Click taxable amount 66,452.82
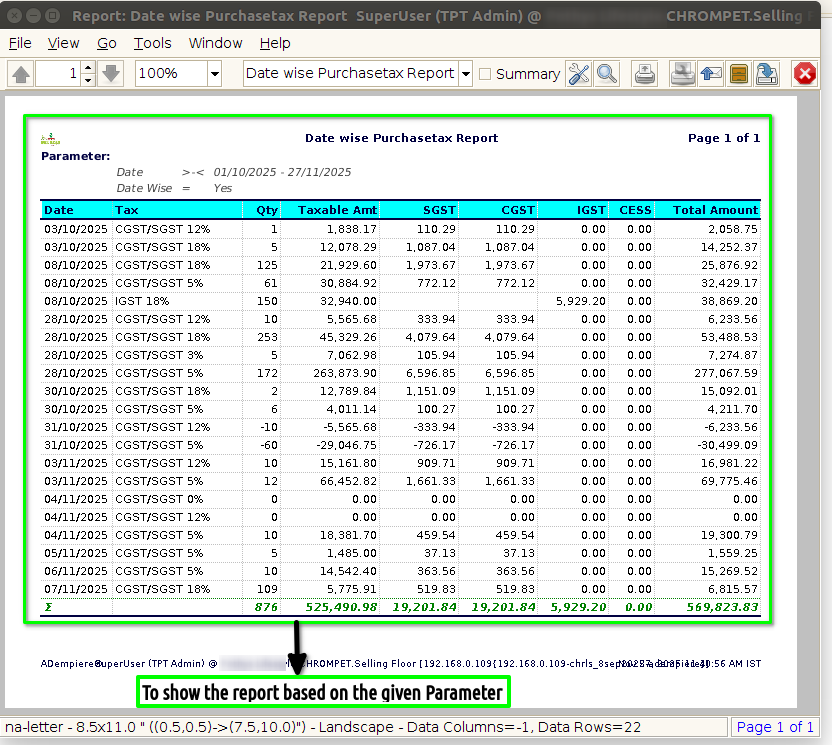This screenshot has width=832, height=745. click(348, 481)
